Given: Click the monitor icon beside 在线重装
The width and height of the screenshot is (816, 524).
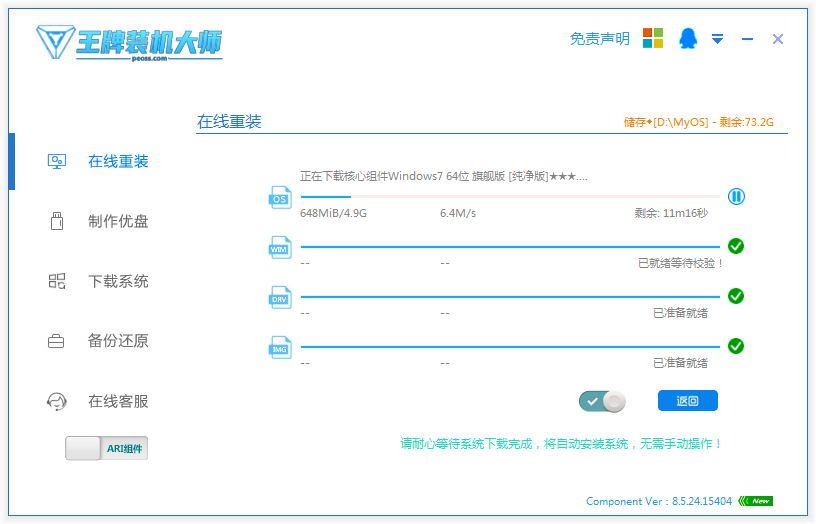Looking at the screenshot, I should tap(57, 161).
